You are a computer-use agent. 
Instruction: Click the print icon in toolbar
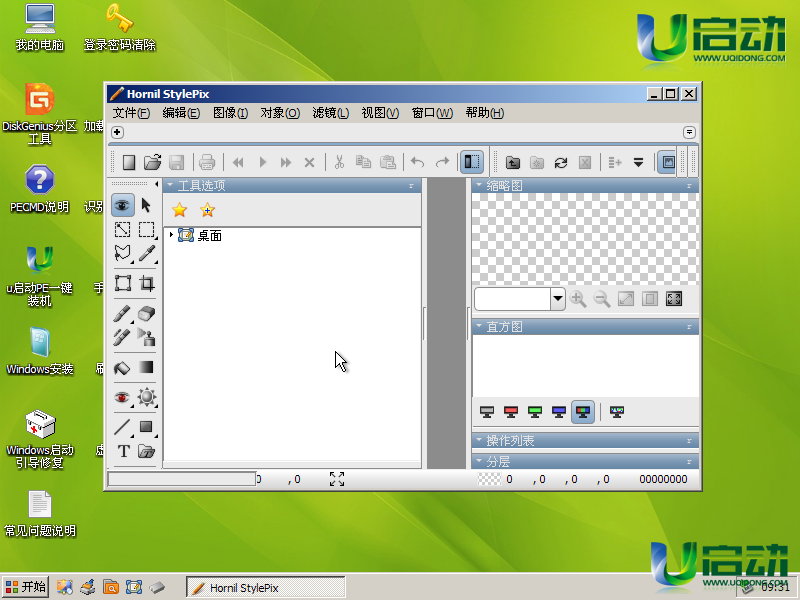207,162
